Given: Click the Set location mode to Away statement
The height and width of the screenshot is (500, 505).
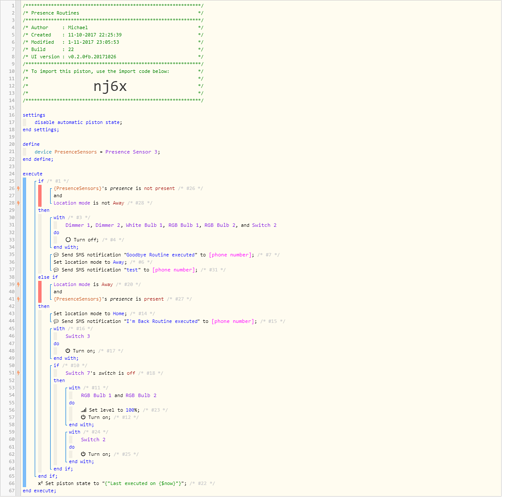Looking at the screenshot, I should (90, 262).
